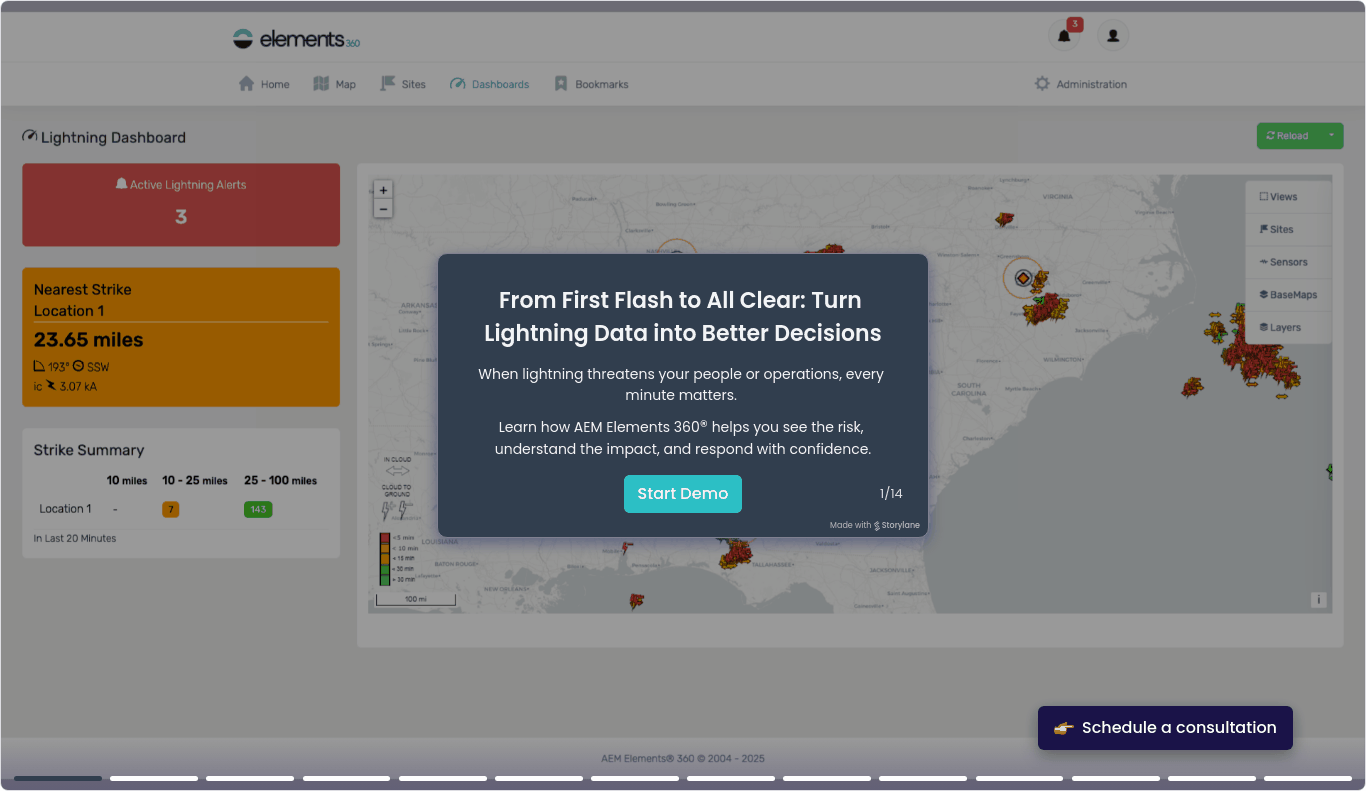This screenshot has width=1366, height=791.
Task: Click the In Cloud double-arrow legend icon
Action: (397, 470)
